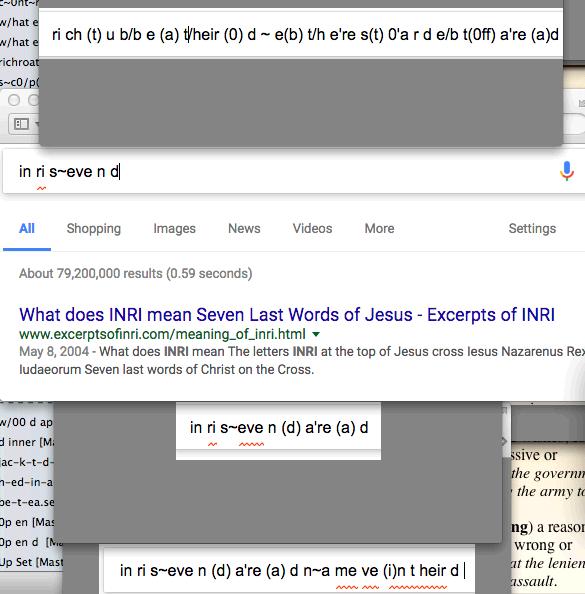Select the 'Up Set [Mast' list row
585x594 pixels.
tap(31, 562)
